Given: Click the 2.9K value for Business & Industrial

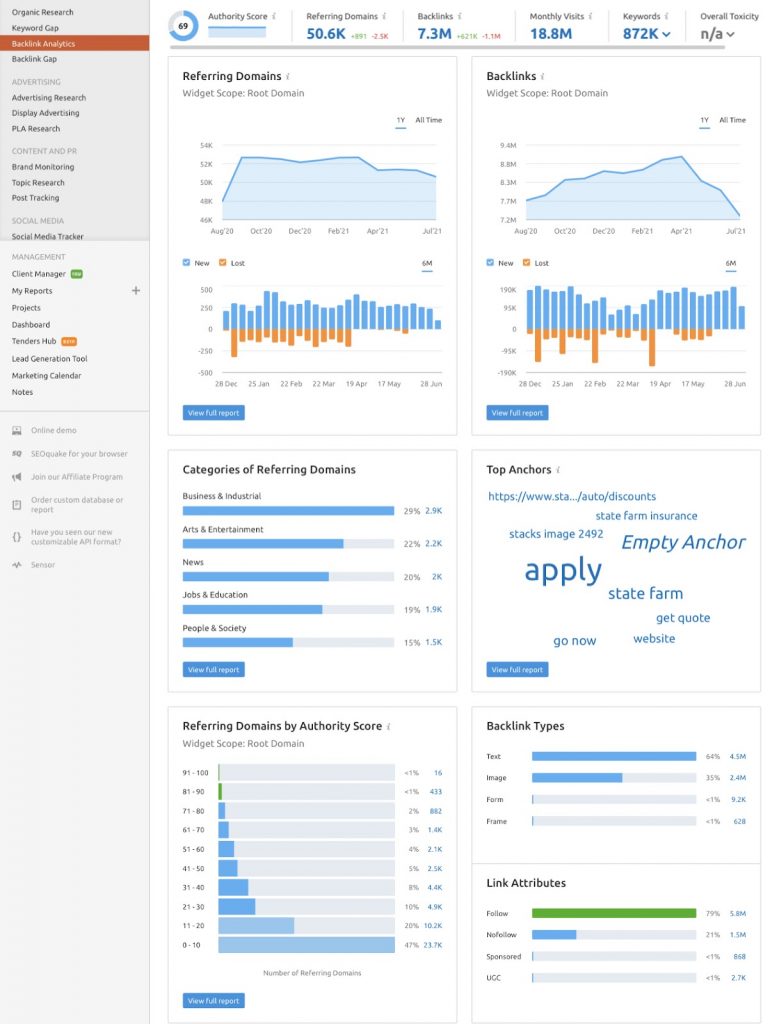Looking at the screenshot, I should pos(434,511).
